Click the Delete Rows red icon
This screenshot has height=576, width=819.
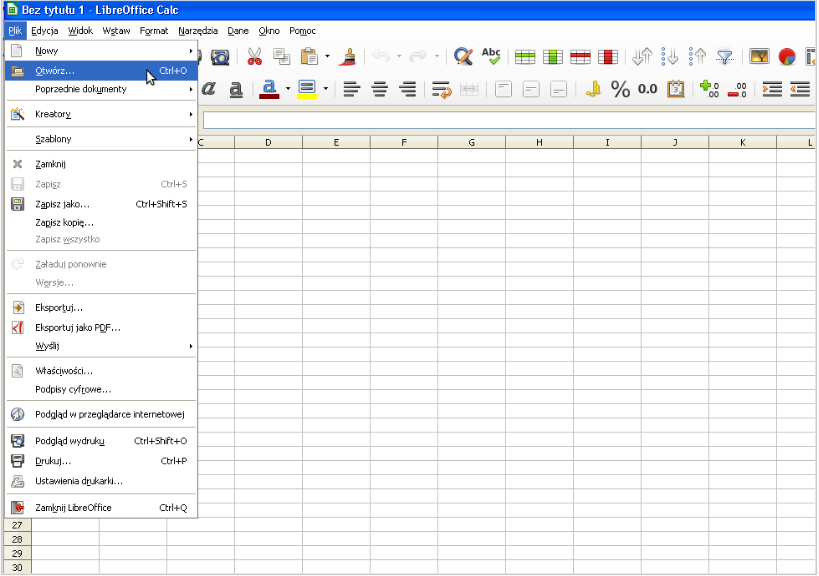click(580, 56)
